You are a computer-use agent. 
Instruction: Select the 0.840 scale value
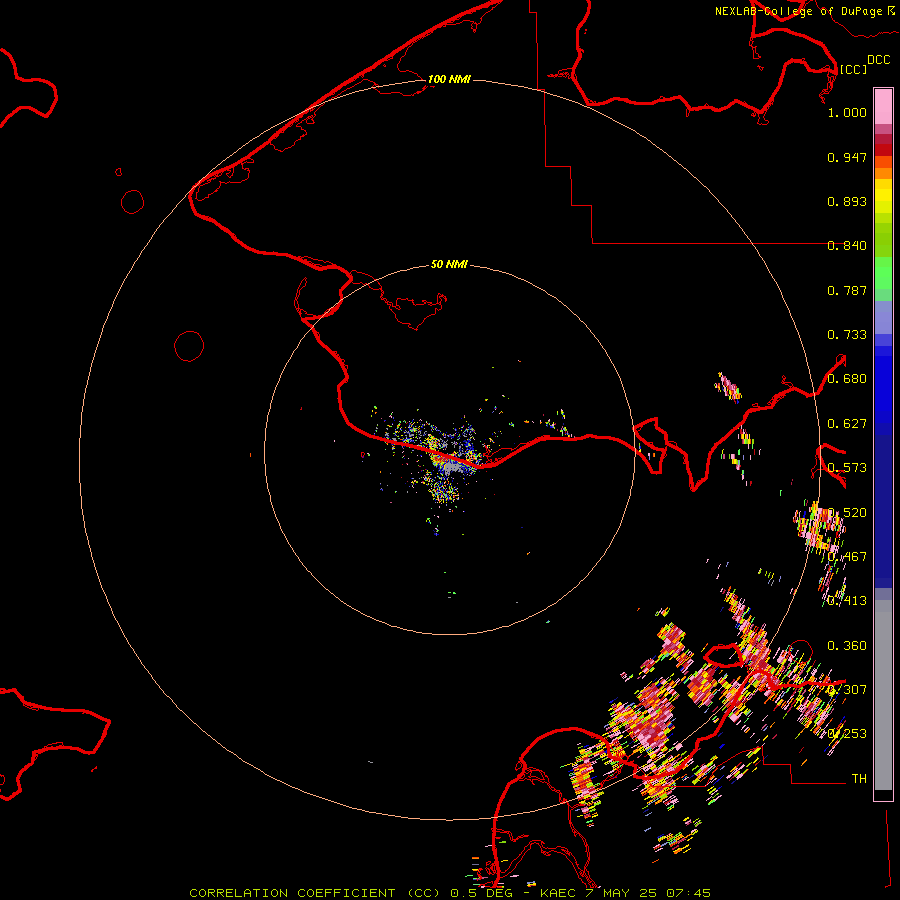point(847,246)
